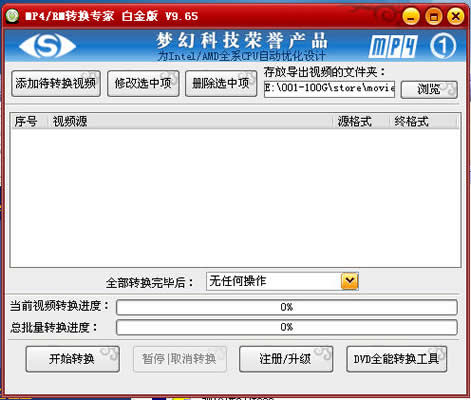The width and height of the screenshot is (471, 400).
Task: Click the MP4 logo in the banner
Action: (393, 46)
